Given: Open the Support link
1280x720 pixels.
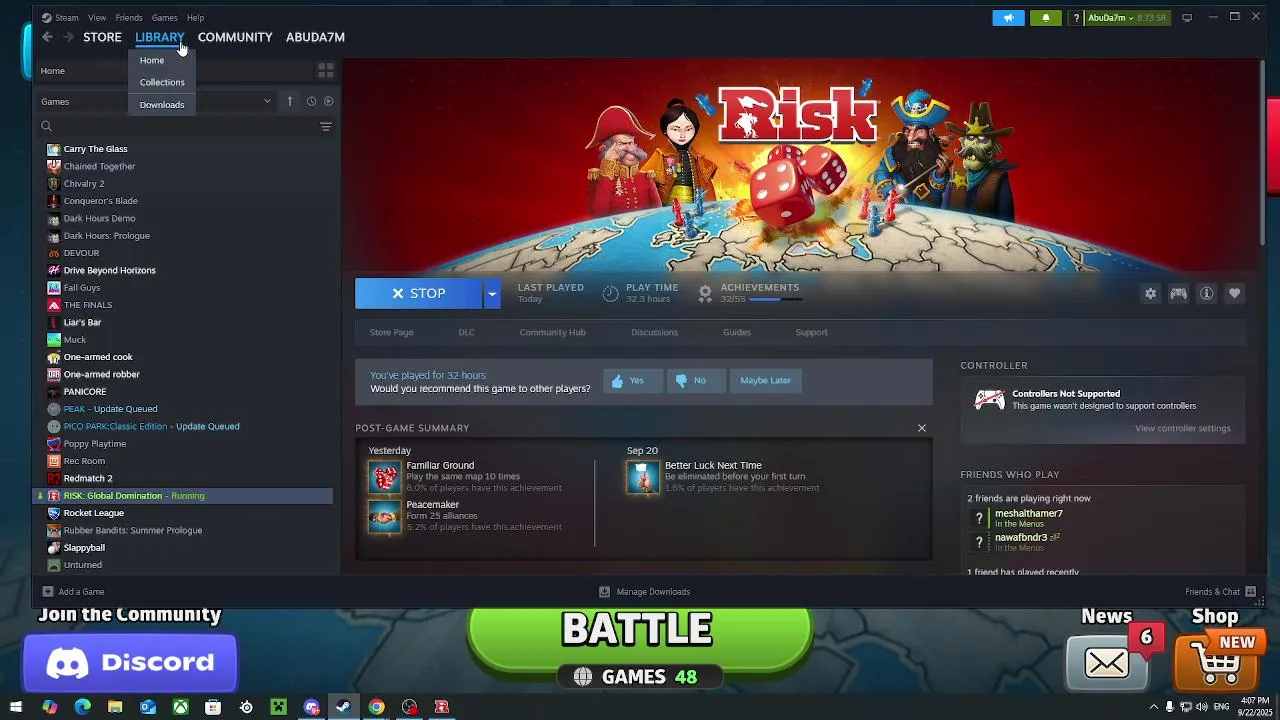Looking at the screenshot, I should (x=811, y=332).
